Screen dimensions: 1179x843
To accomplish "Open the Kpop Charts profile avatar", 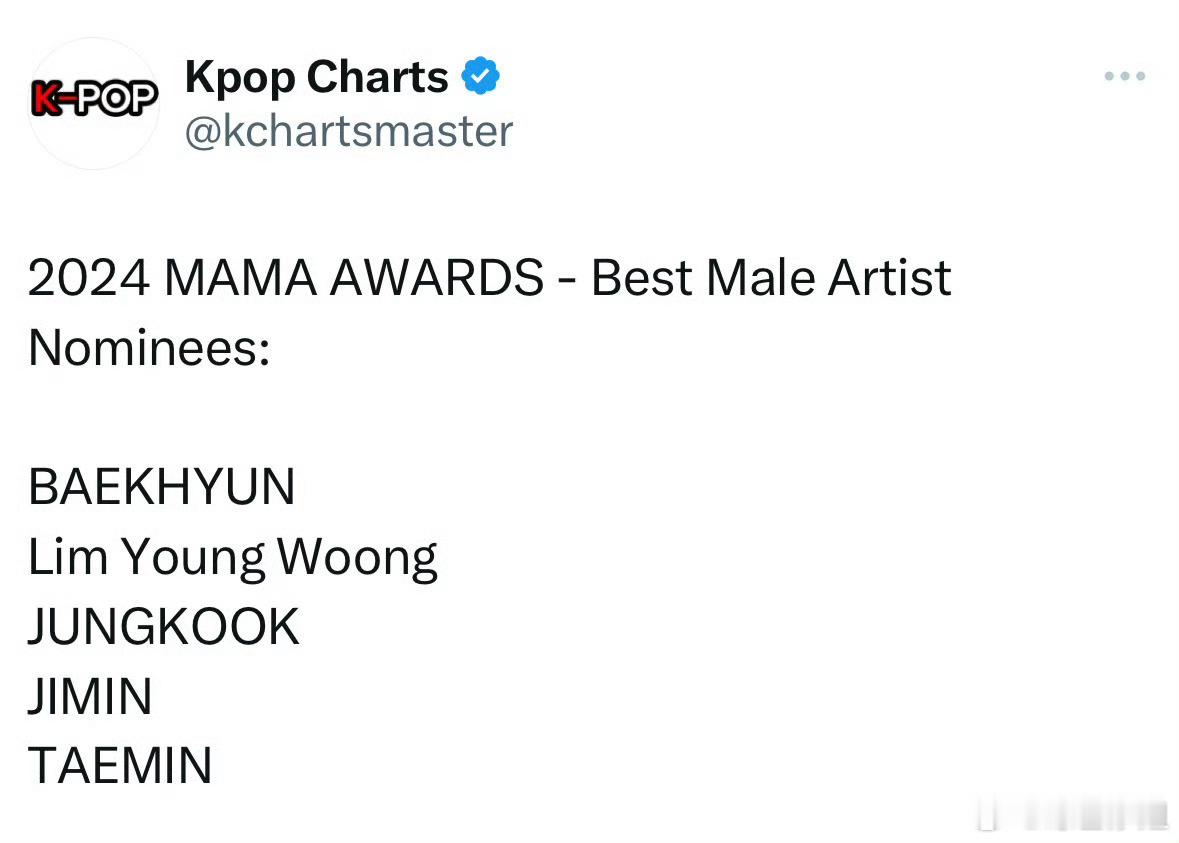I will coord(93,103).
